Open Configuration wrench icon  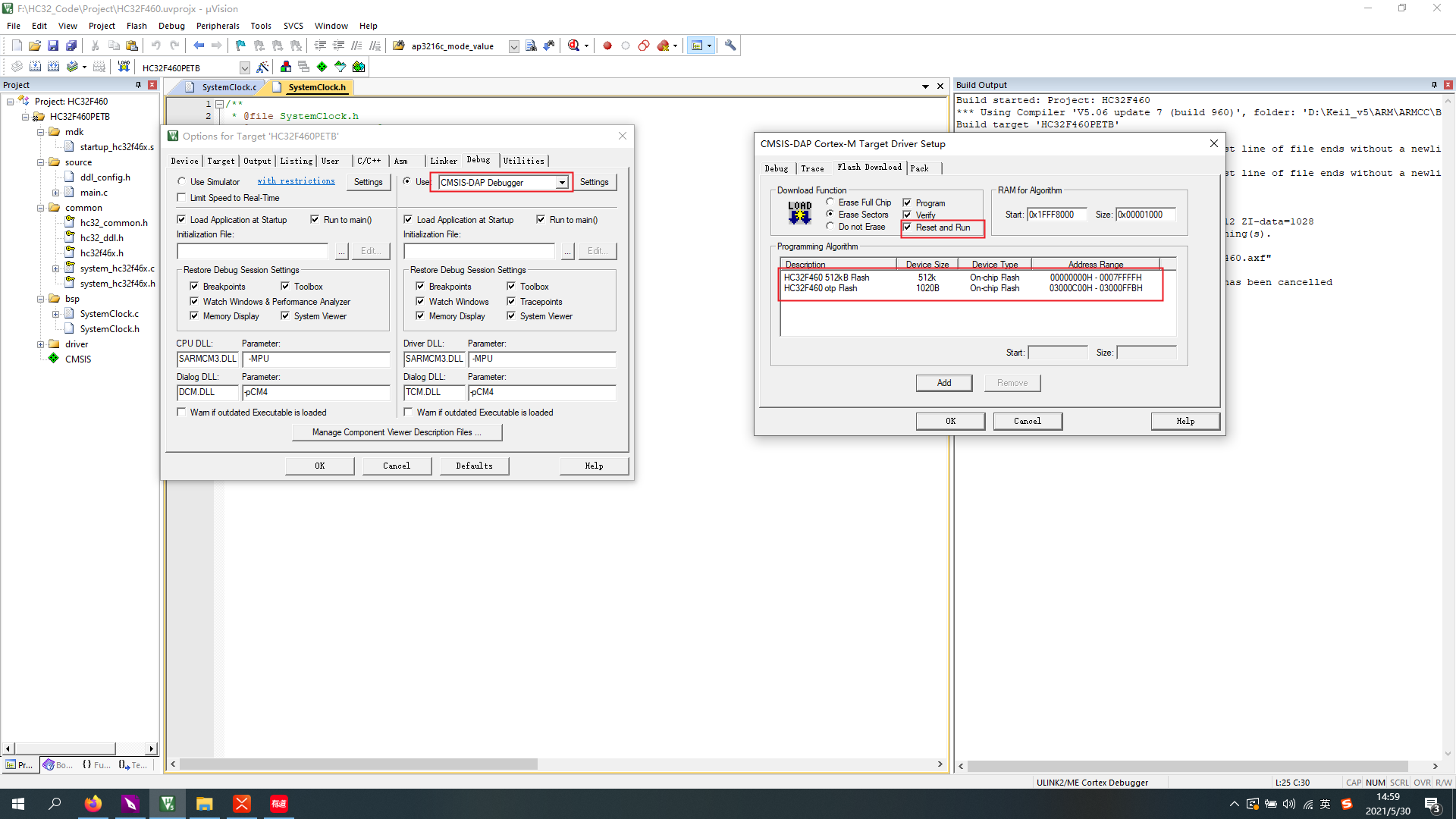[x=730, y=45]
